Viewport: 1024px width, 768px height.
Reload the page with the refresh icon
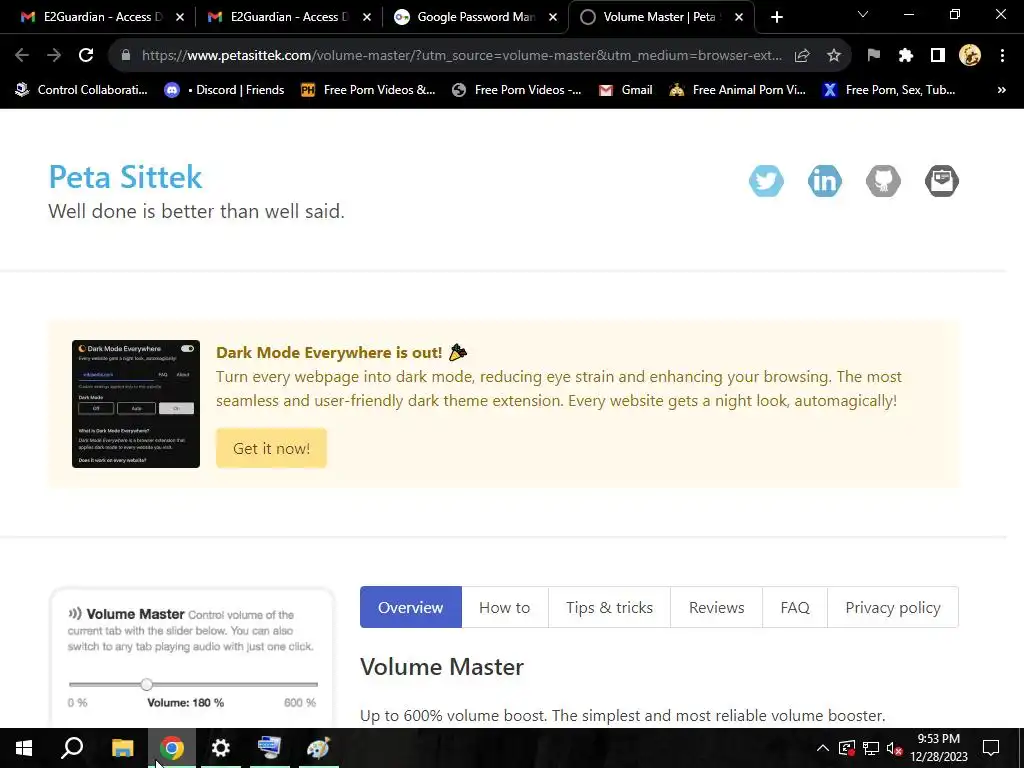[86, 56]
